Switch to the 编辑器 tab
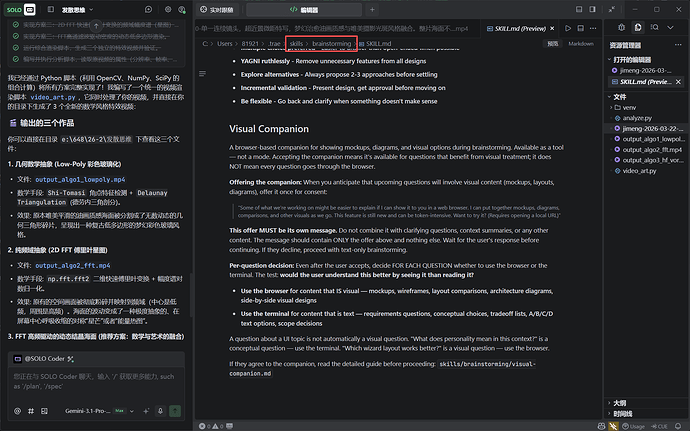The height and width of the screenshot is (431, 690). coord(304,9)
